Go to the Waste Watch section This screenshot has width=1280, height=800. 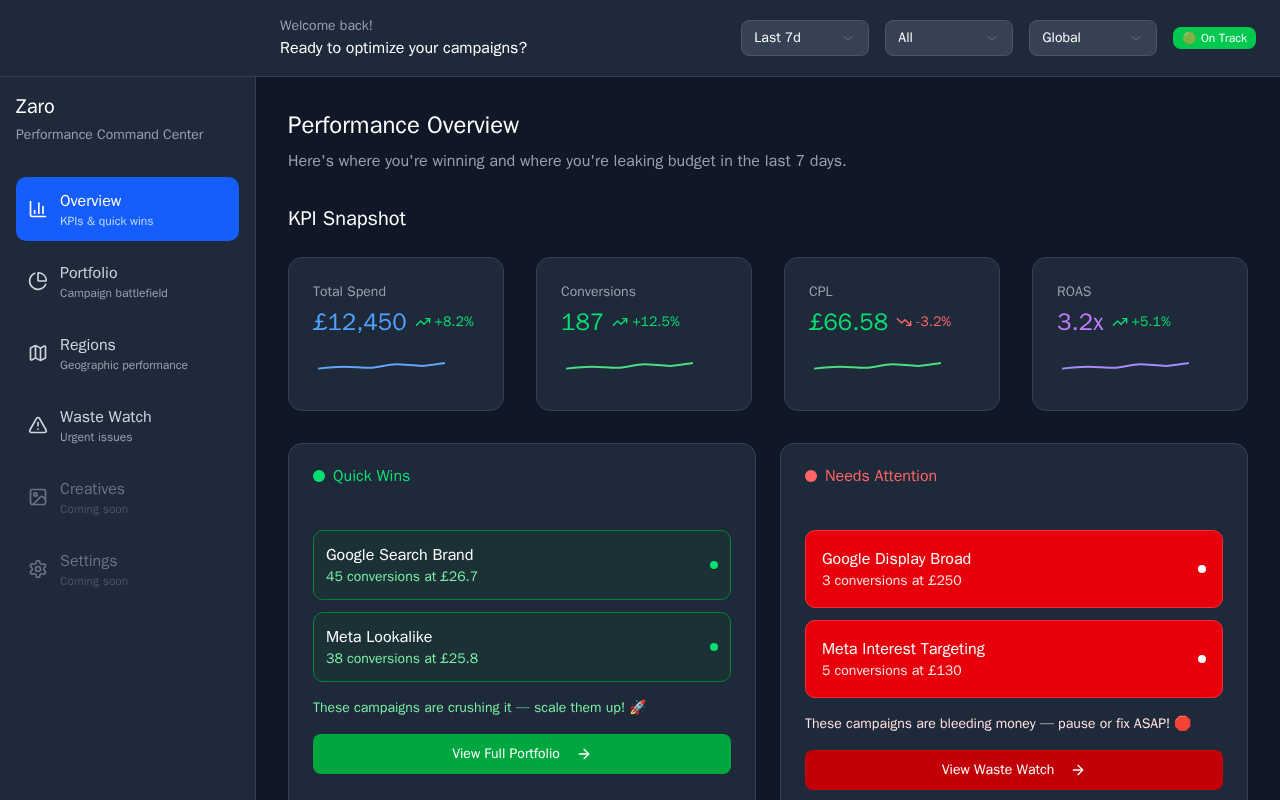(x=127, y=425)
